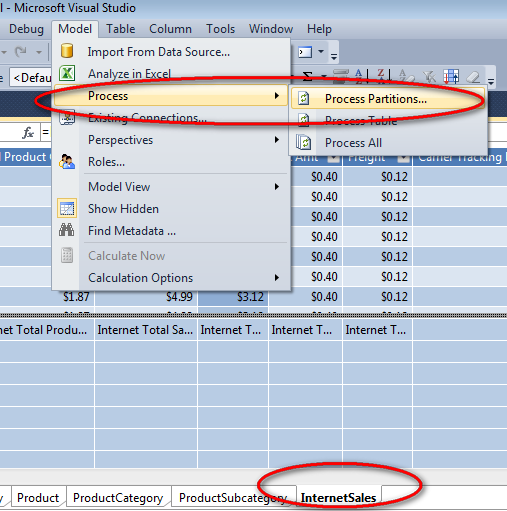
Task: Open the Freight column filter dropdown
Action: [x=404, y=158]
